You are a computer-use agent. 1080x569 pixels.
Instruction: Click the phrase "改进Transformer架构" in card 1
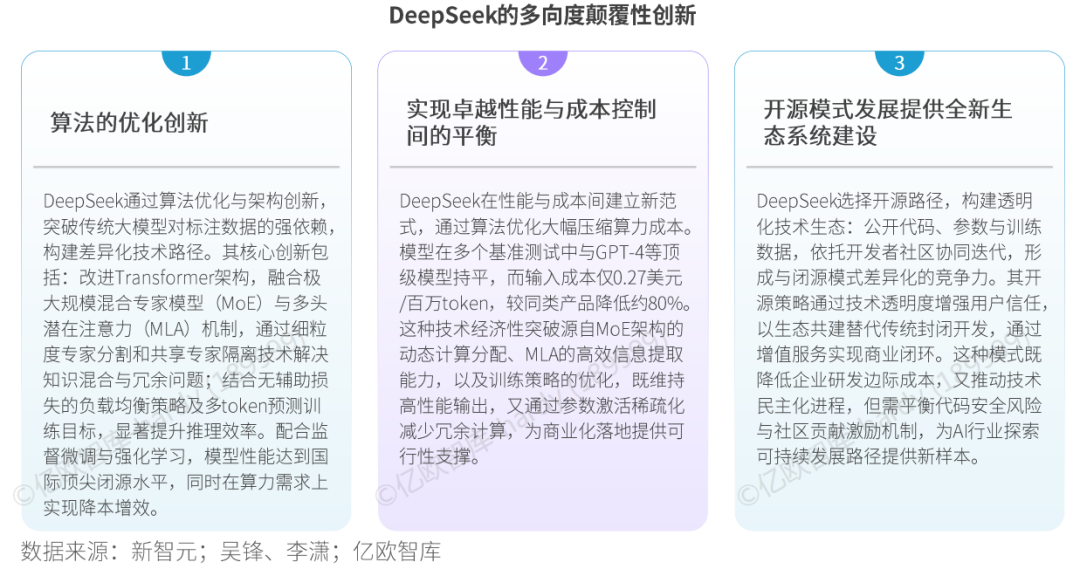point(164,278)
